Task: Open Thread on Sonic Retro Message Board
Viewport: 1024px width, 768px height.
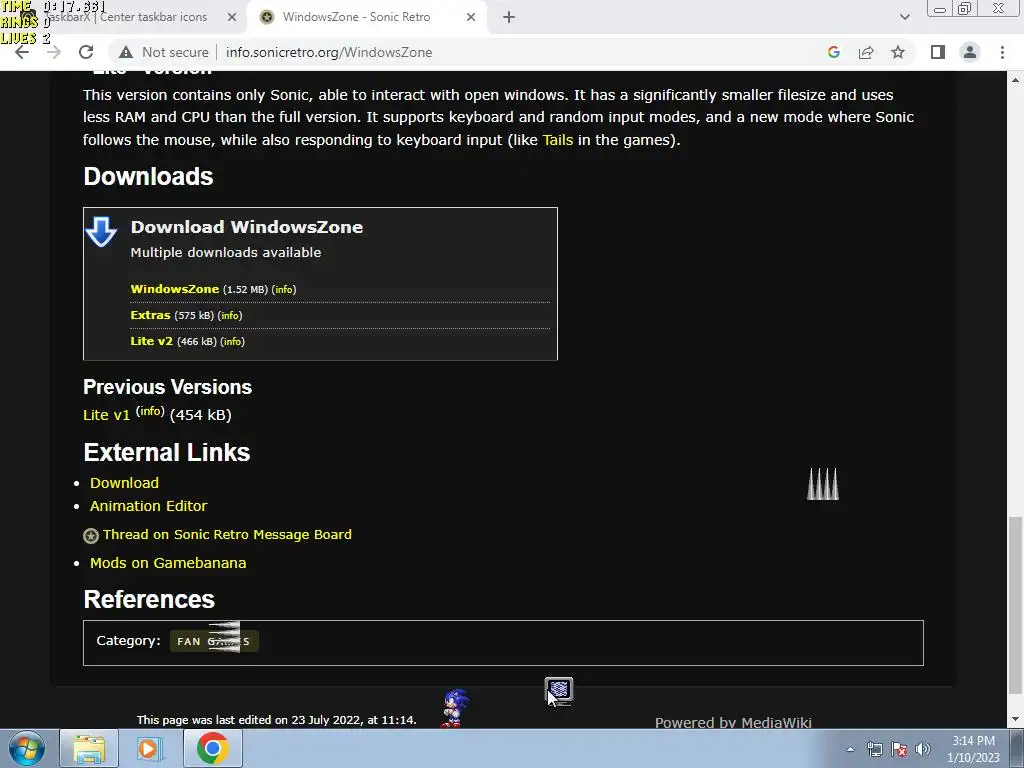Action: (227, 534)
